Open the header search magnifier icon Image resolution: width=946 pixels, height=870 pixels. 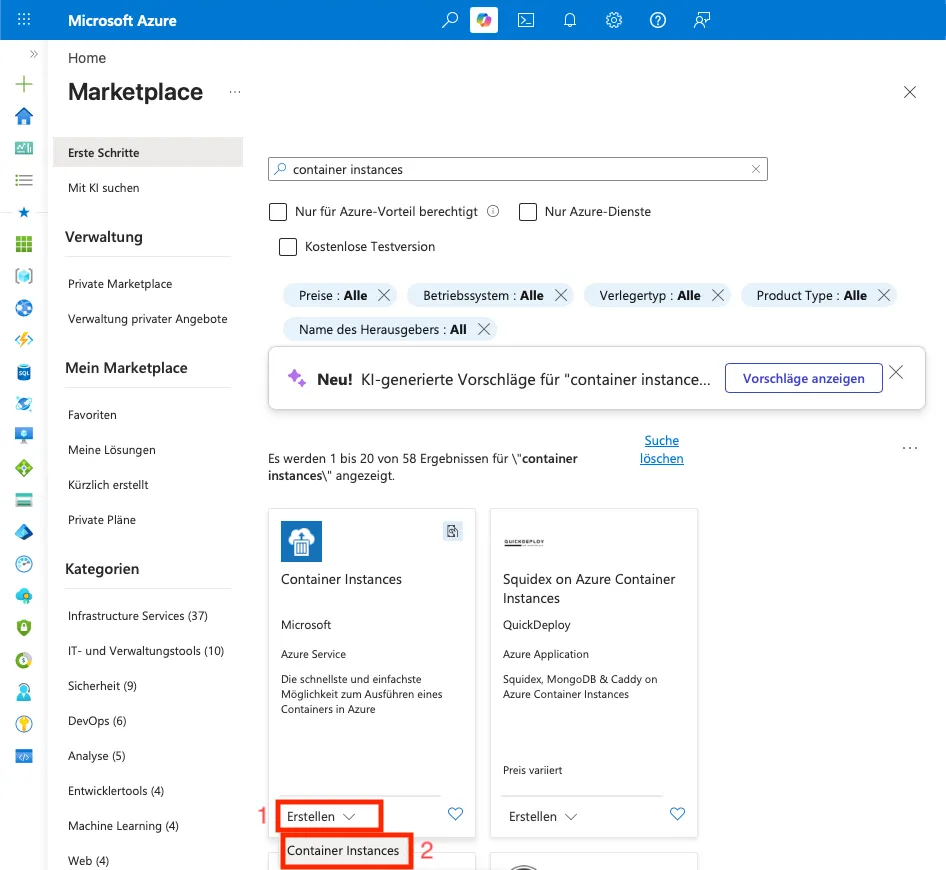(x=450, y=20)
